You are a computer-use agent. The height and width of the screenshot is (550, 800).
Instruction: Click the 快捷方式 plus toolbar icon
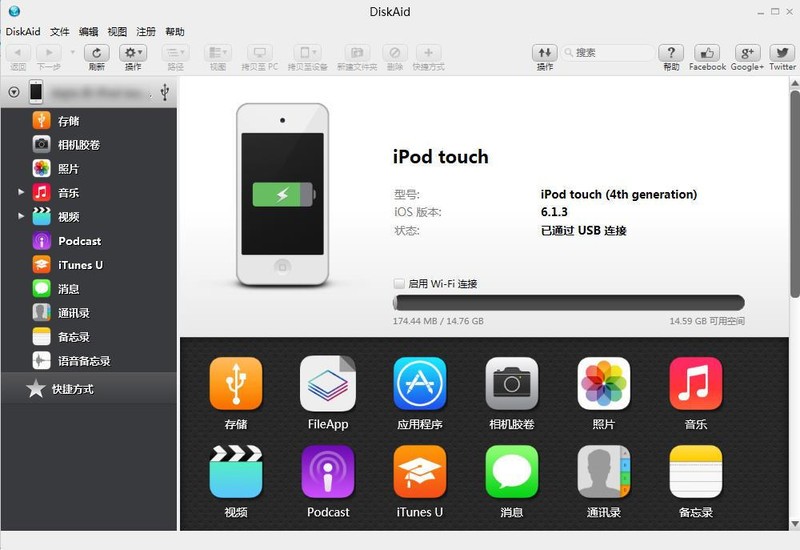click(x=429, y=53)
